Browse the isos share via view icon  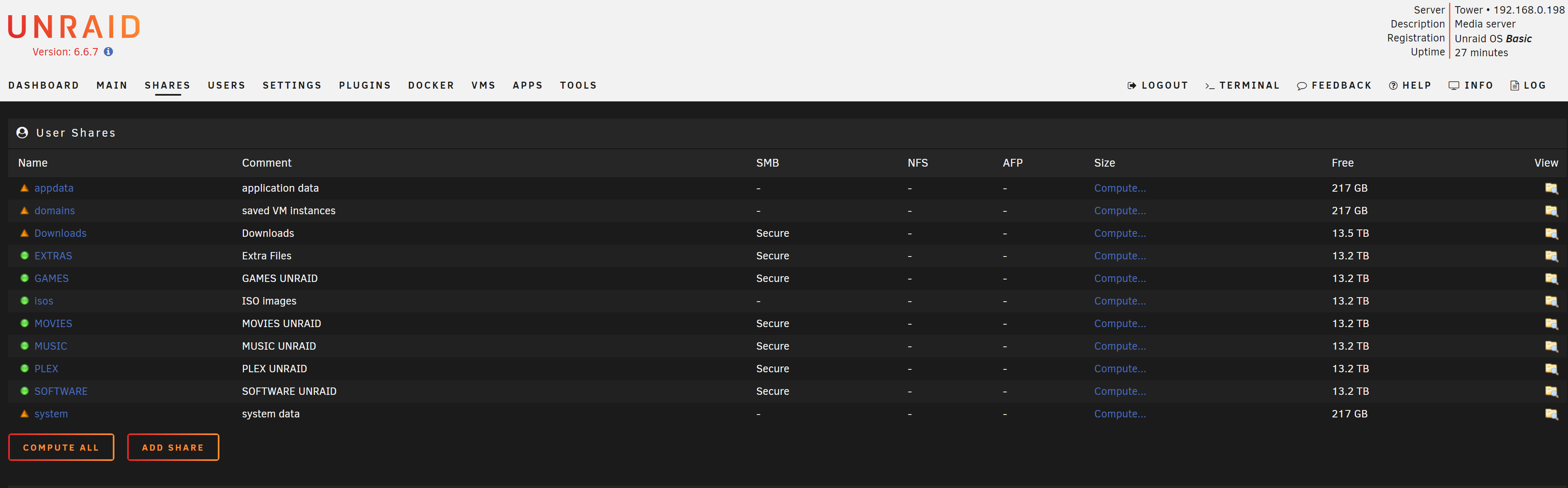click(1551, 301)
